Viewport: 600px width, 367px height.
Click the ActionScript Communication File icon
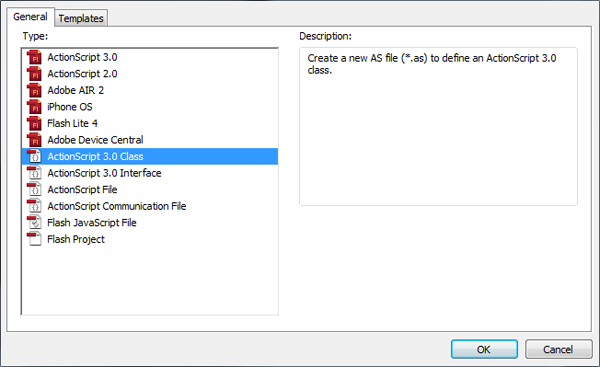tap(34, 206)
